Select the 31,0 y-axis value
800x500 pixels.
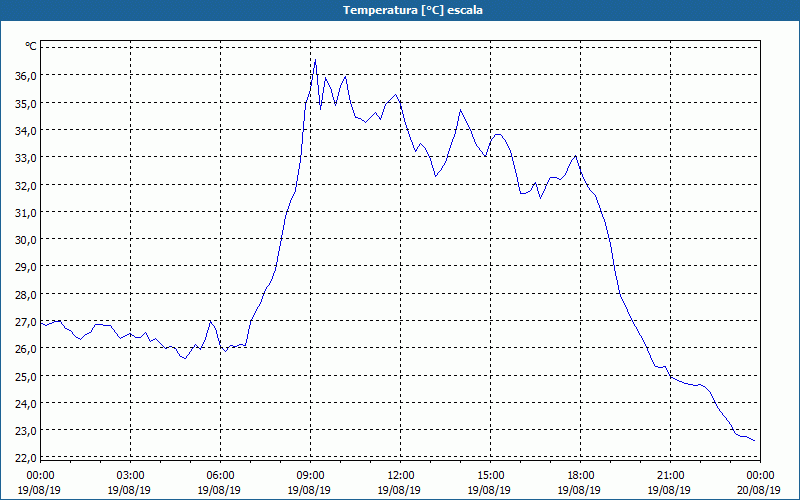26,213
